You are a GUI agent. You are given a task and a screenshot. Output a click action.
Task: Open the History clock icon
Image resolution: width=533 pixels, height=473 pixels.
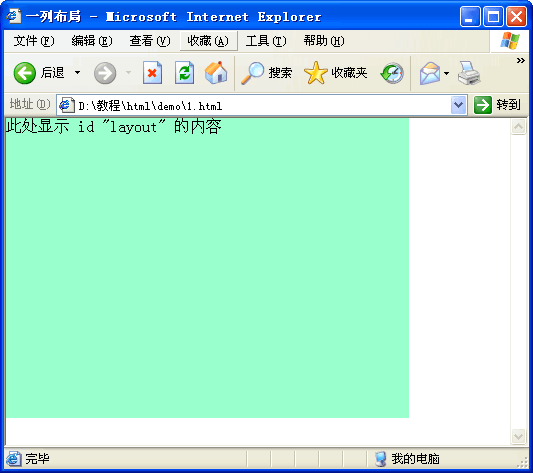tap(392, 73)
